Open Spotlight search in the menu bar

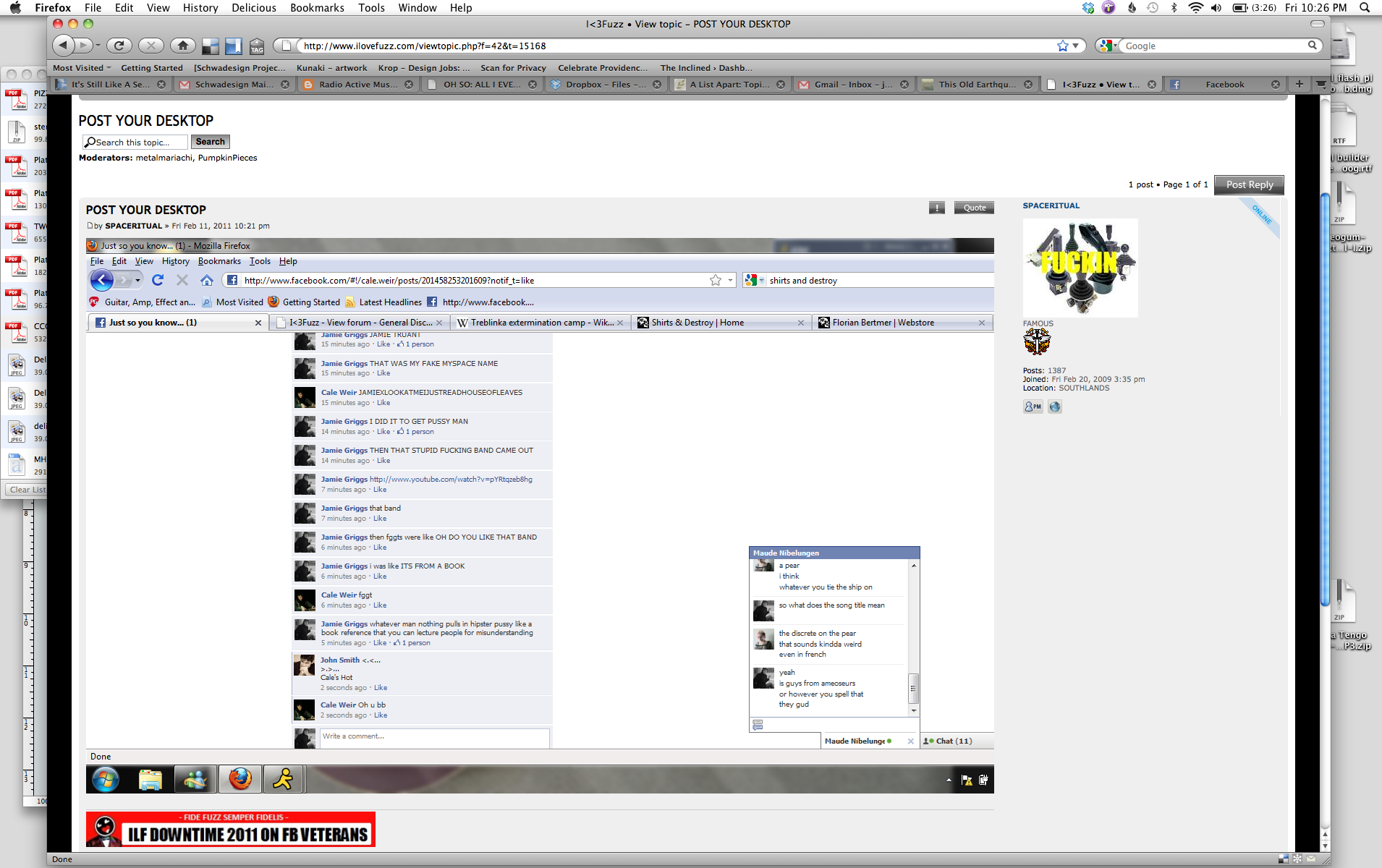click(1365, 8)
